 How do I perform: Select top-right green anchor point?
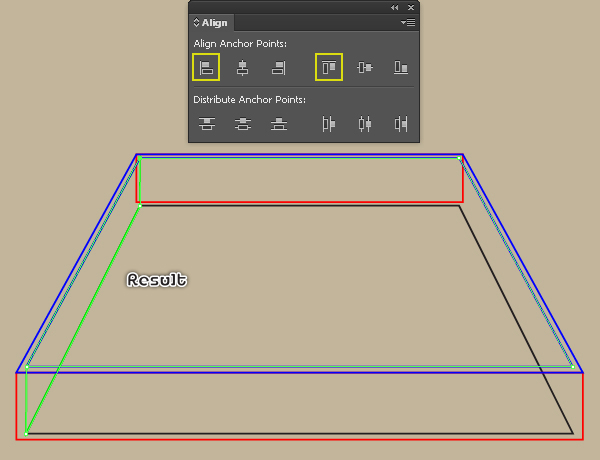pos(459,158)
